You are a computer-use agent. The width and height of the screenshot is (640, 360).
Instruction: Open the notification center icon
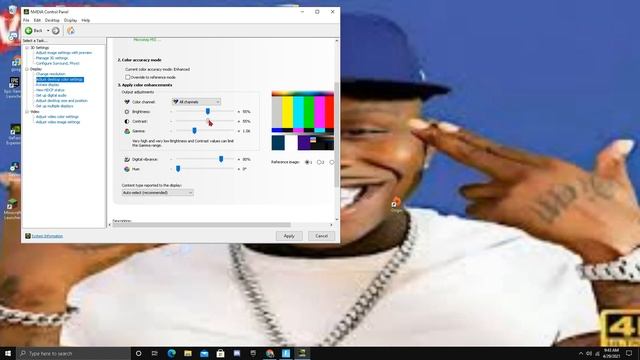click(x=629, y=353)
